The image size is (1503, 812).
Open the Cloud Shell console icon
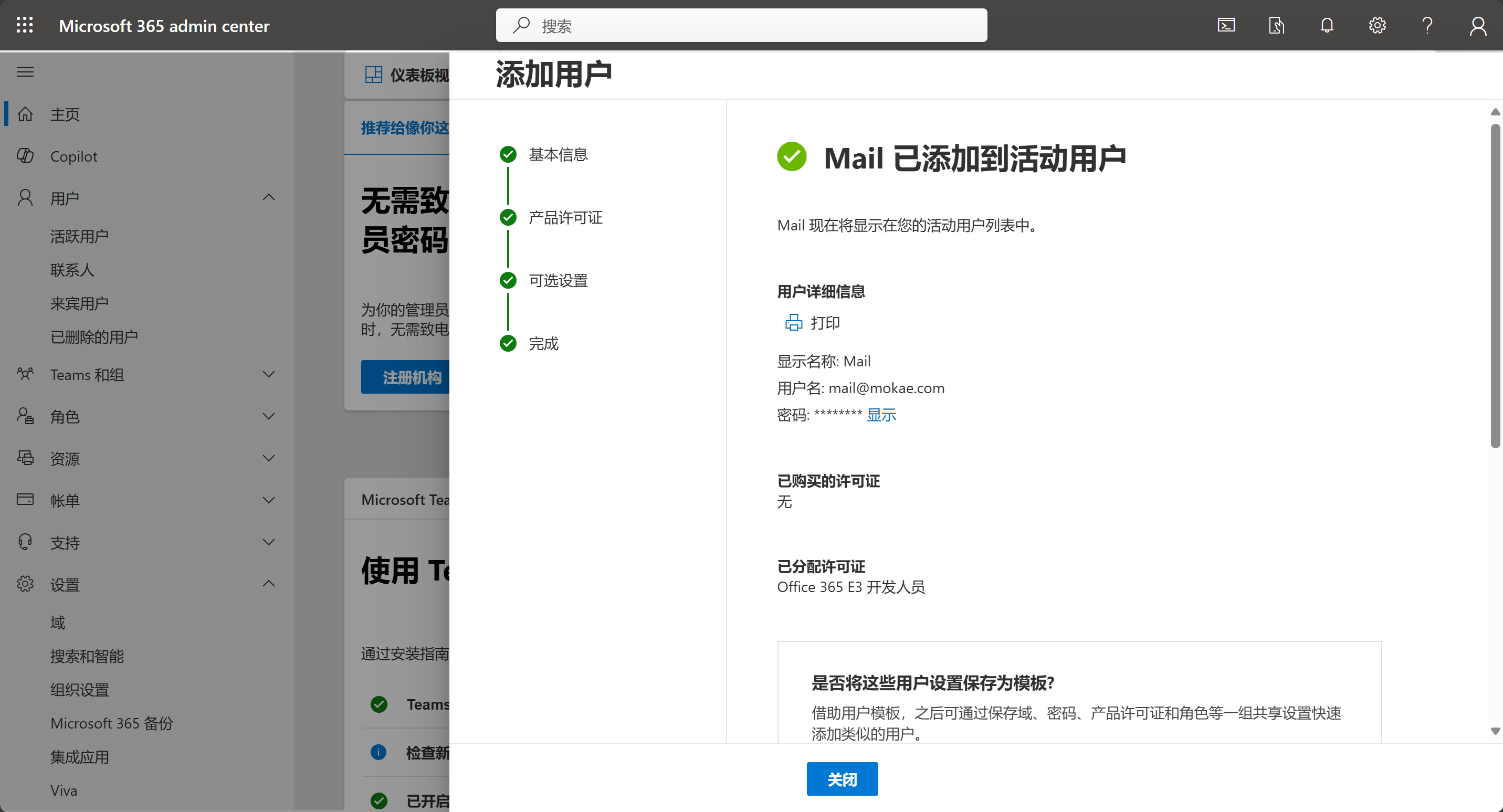pos(1226,25)
